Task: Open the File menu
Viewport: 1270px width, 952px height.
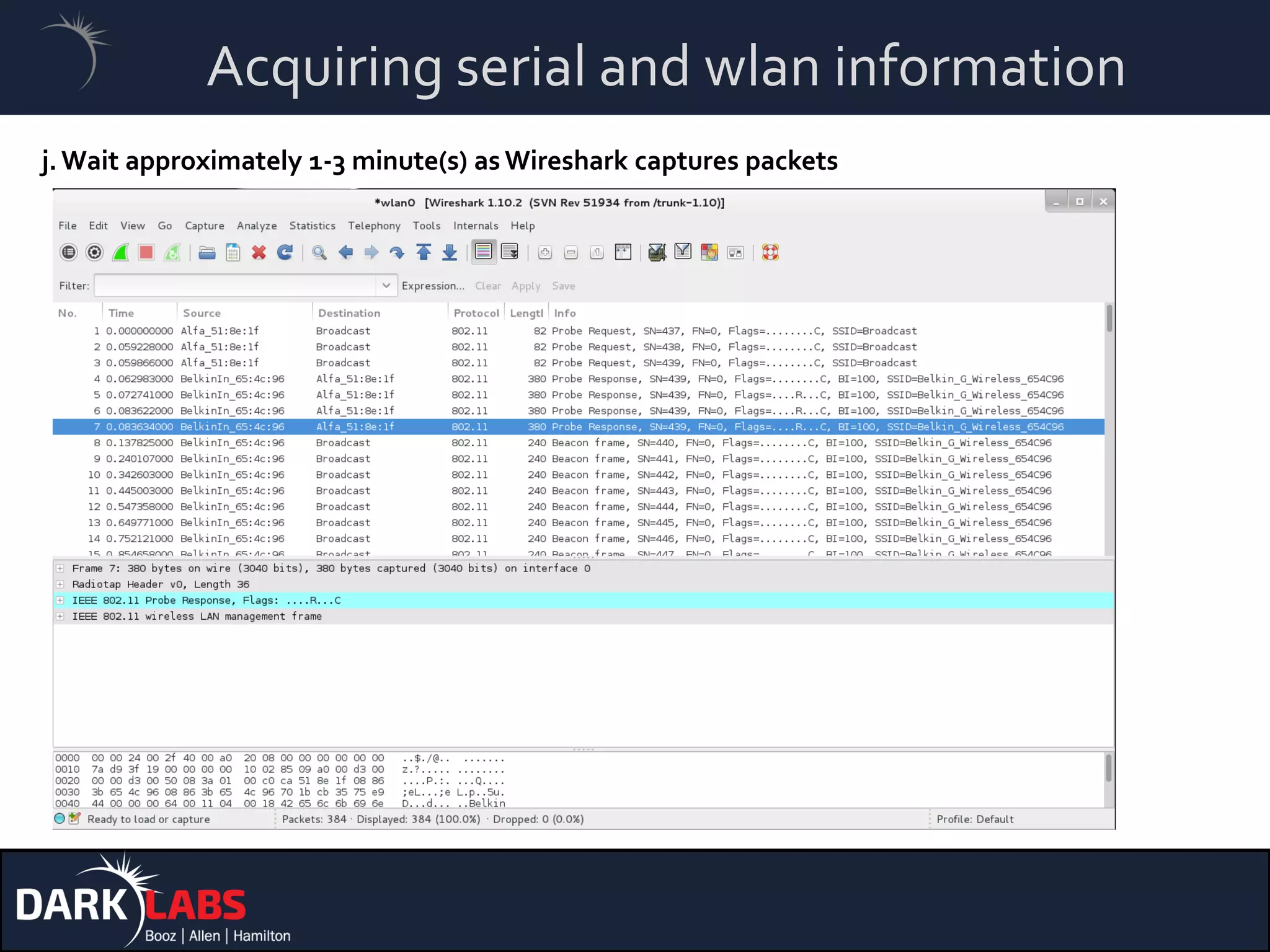Action: pyautogui.click(x=68, y=226)
